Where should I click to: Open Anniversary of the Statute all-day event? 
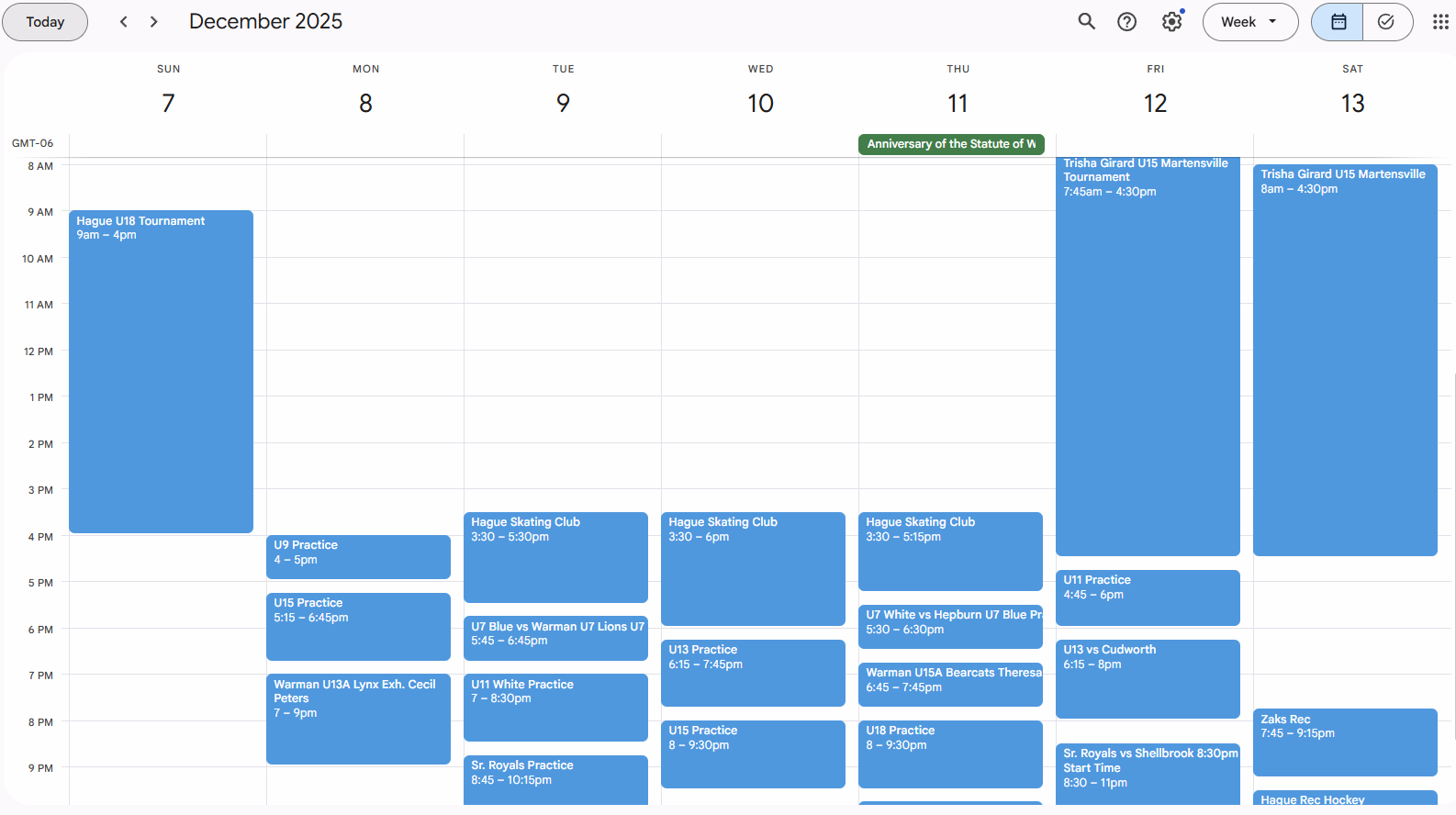tap(950, 144)
